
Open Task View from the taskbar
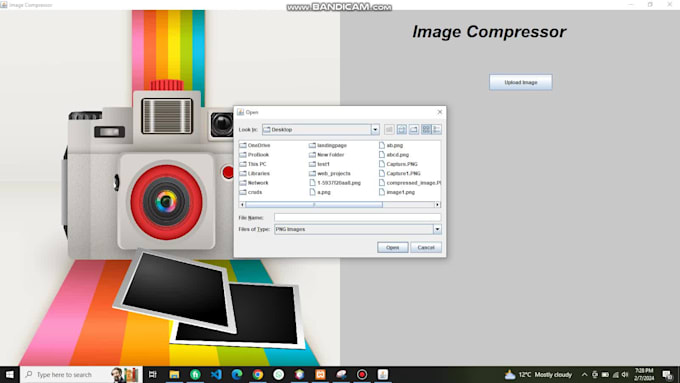153,374
